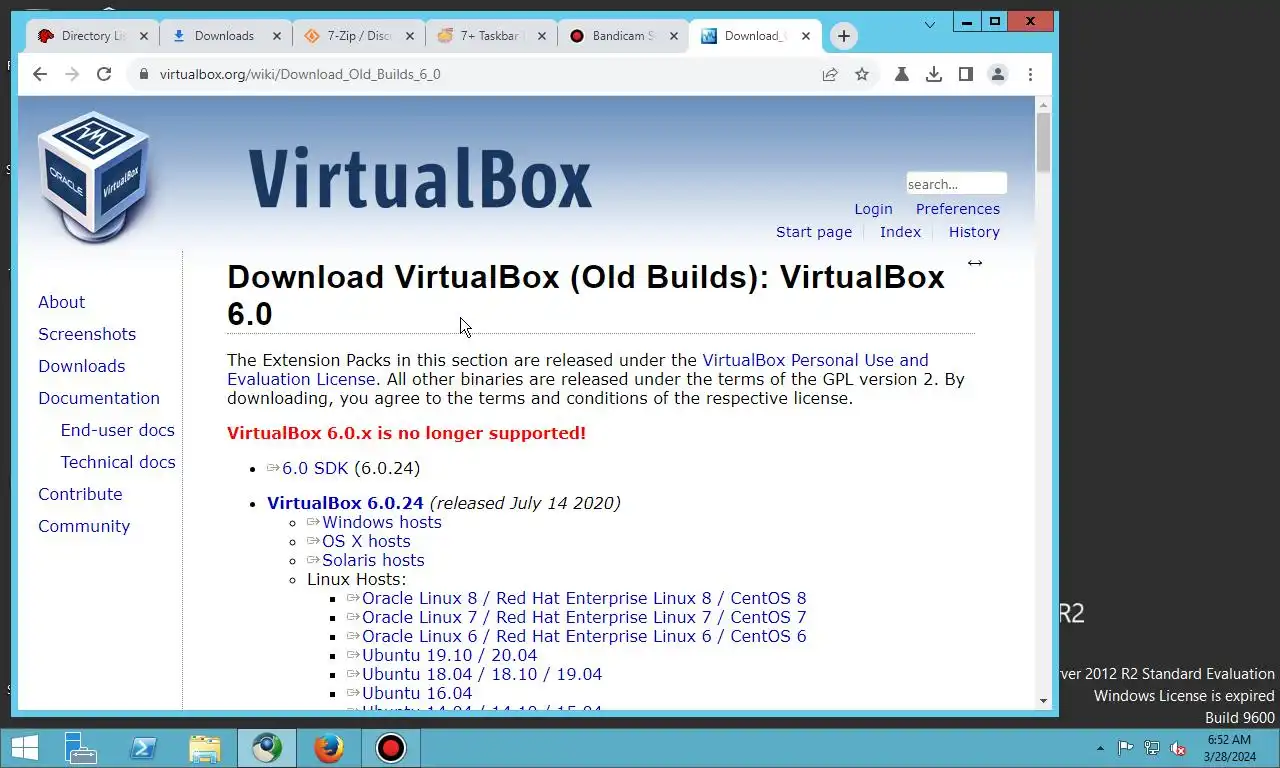Click the page vertical scrollbar thumb
This screenshot has height=768, width=1280.
[x=1043, y=141]
